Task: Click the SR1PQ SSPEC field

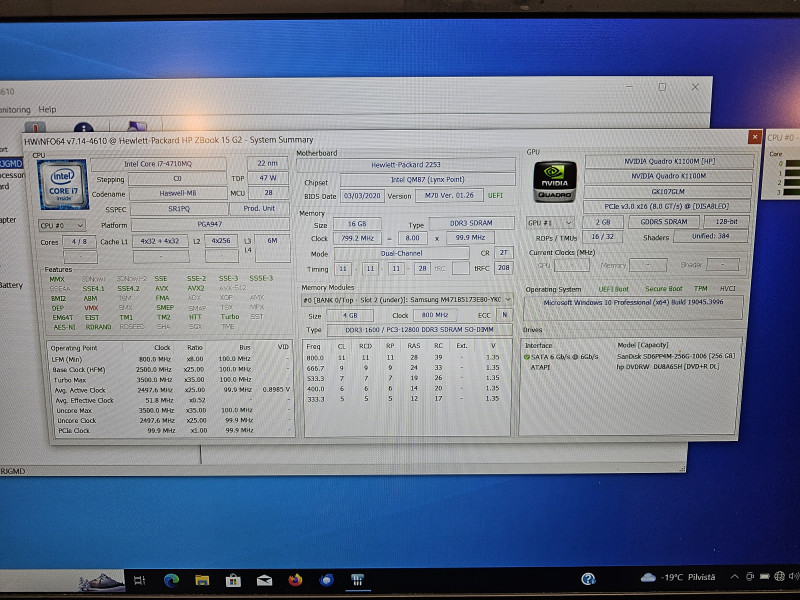Action: 179,209
